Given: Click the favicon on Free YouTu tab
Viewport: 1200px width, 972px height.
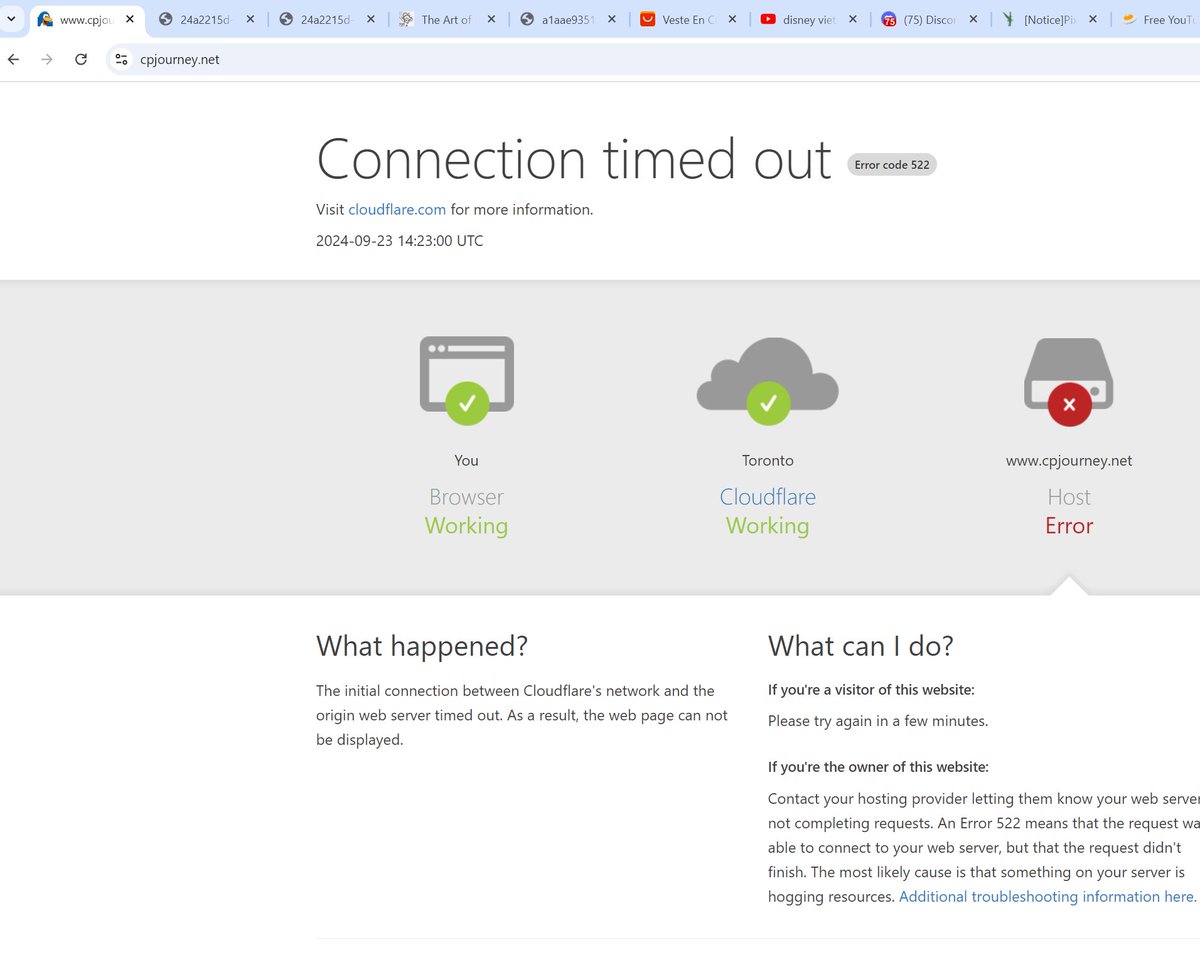Looking at the screenshot, I should (1129, 19).
